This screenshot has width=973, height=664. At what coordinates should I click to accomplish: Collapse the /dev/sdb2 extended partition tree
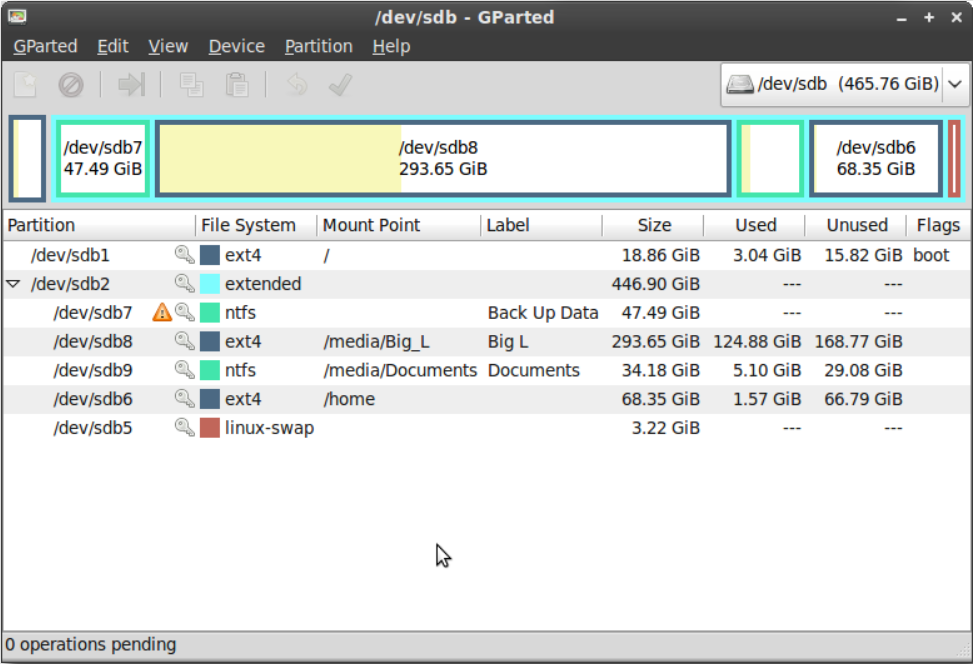13,284
